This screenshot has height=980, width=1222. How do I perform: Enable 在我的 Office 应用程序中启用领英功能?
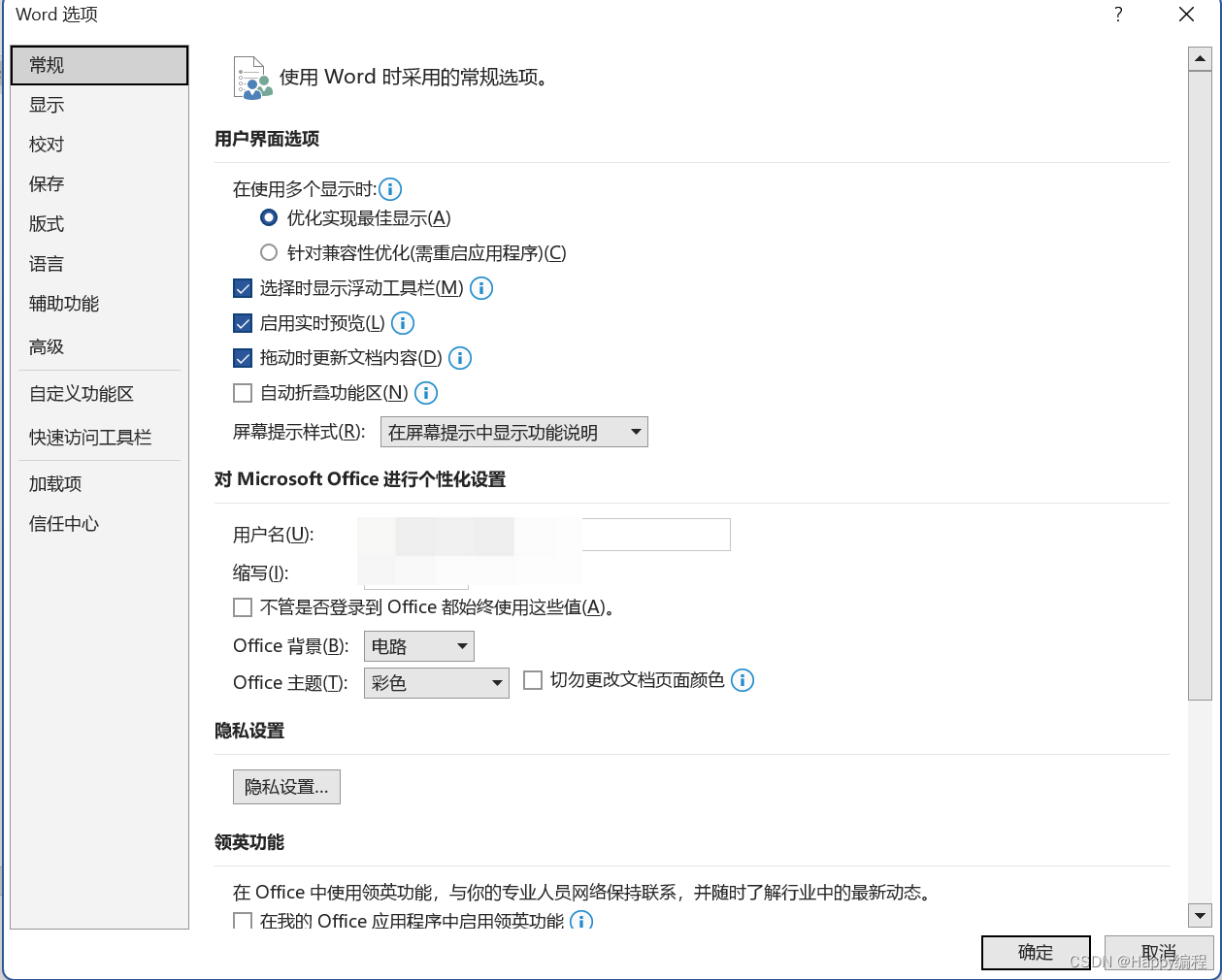coord(243,920)
